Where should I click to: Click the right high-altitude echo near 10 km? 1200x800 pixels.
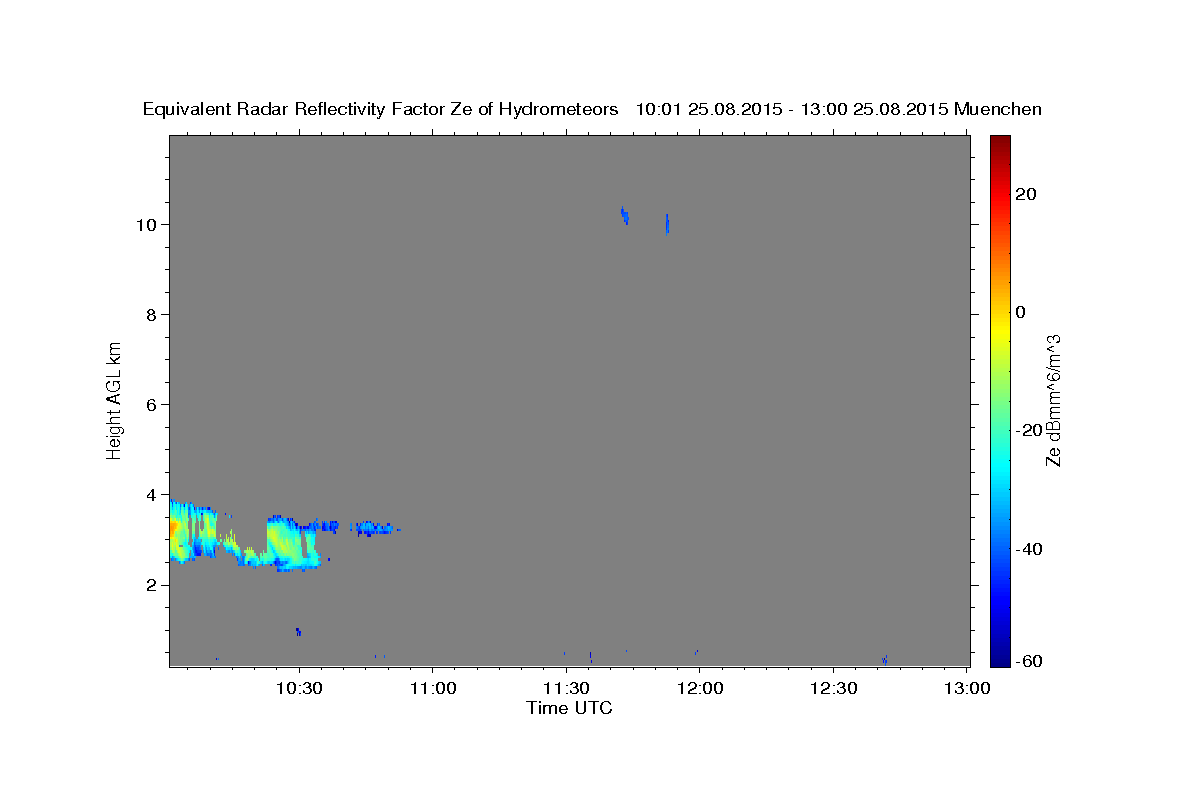click(667, 223)
